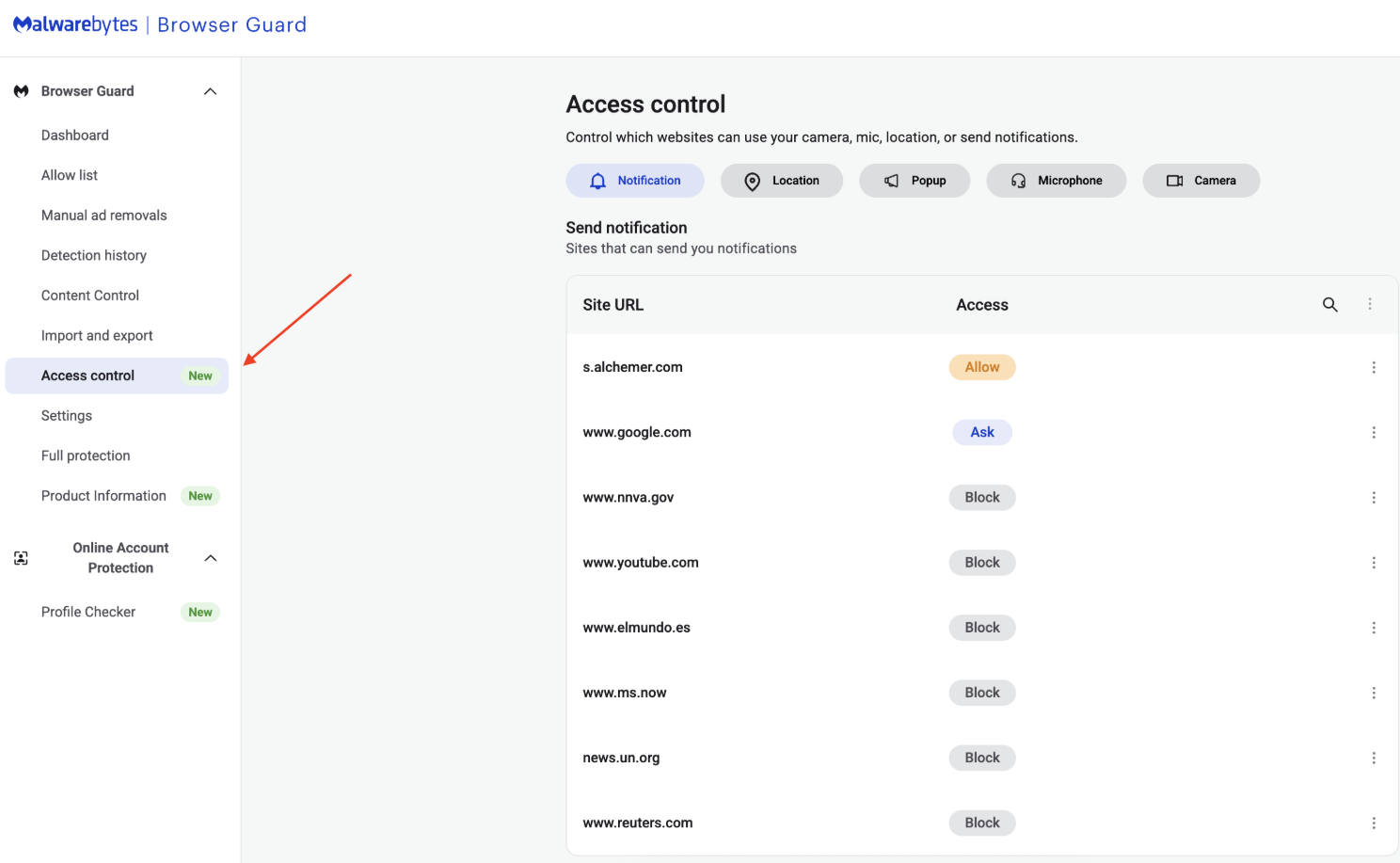Switch to the Popup permission tab
The width and height of the screenshot is (1400, 863).
[x=914, y=181]
